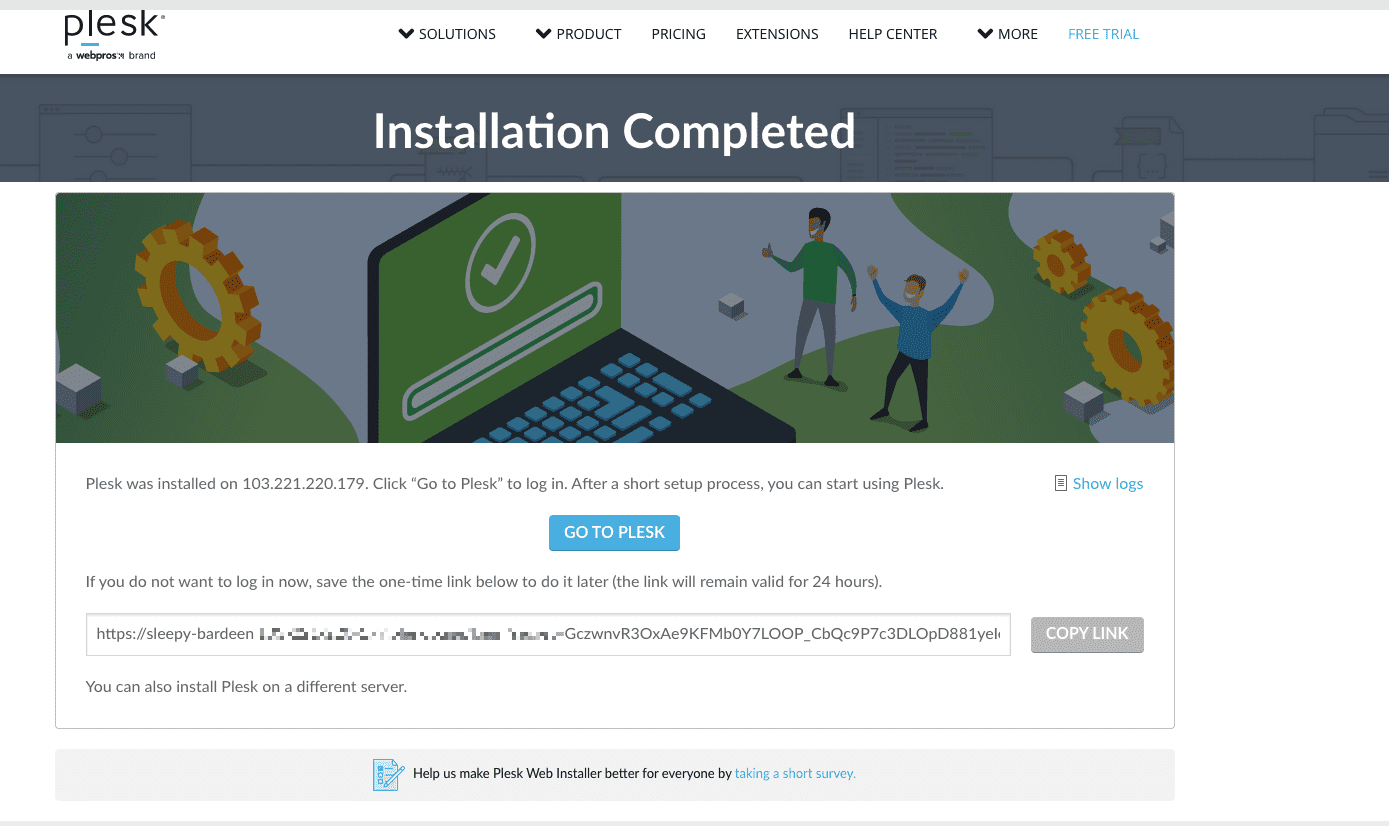Click inside the one-time login link field
1389x826 pixels.
[548, 634]
